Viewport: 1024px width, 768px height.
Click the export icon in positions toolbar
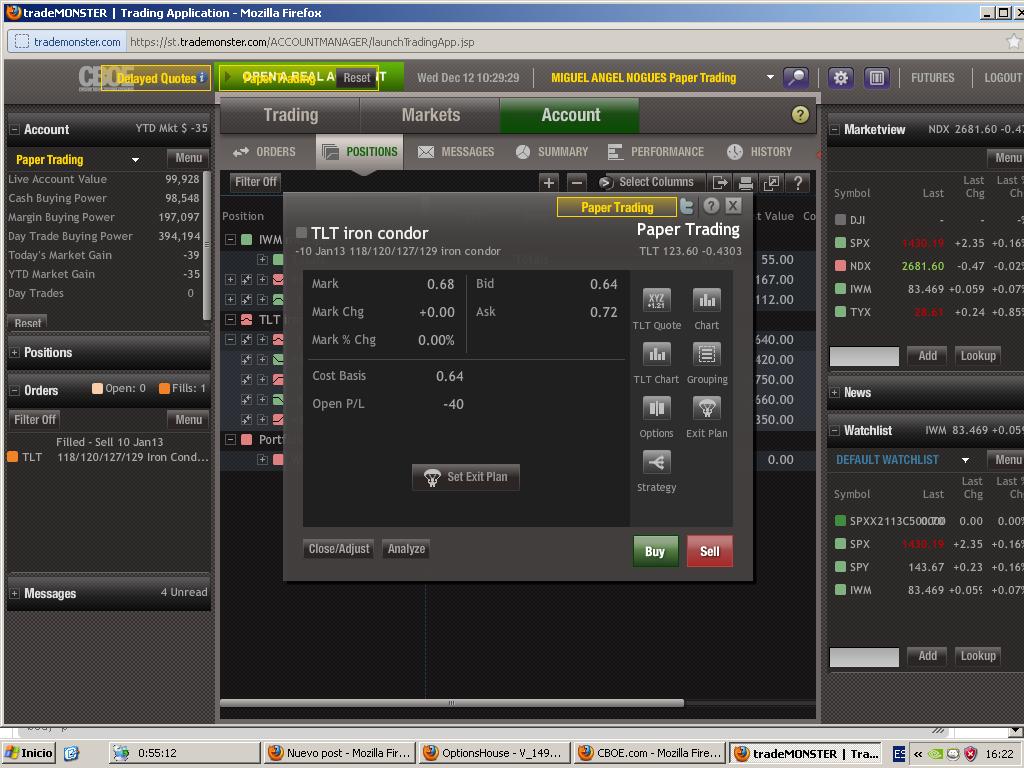[720, 183]
